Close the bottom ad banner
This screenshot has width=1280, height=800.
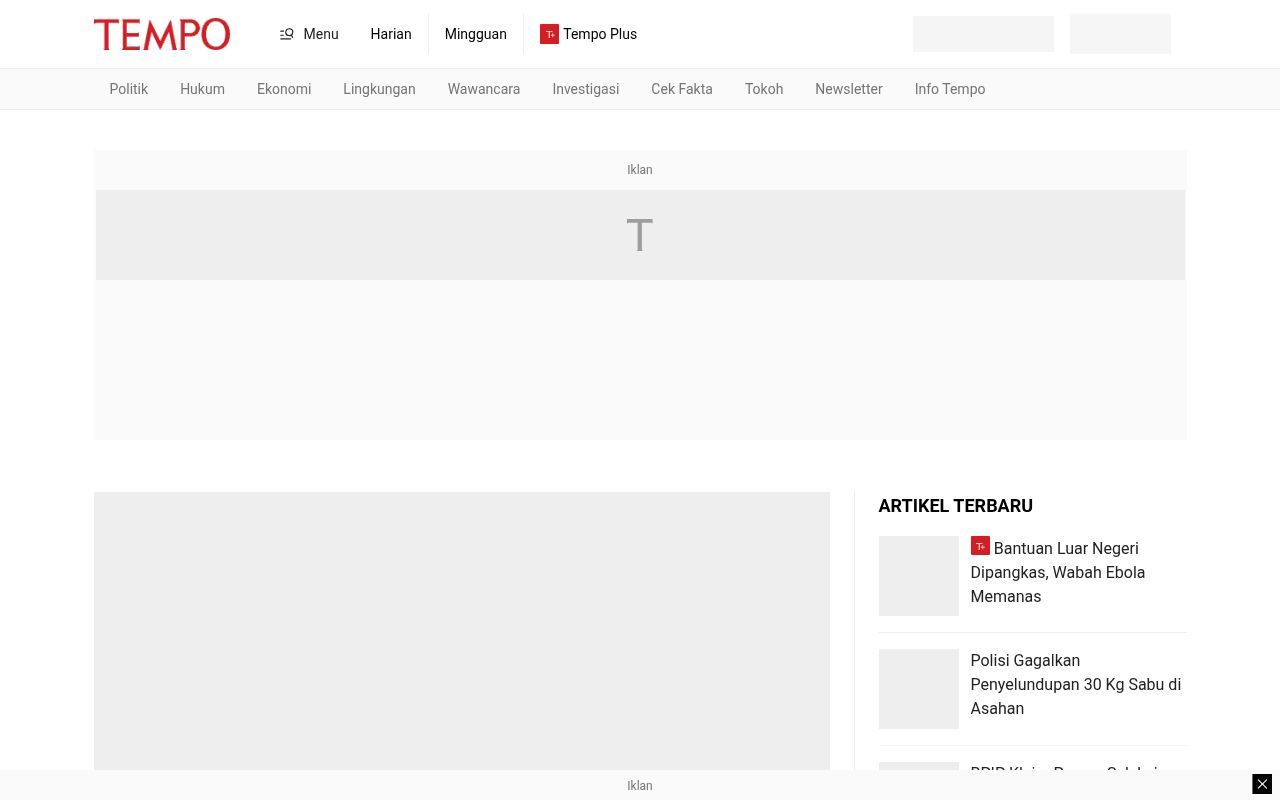point(1262,785)
